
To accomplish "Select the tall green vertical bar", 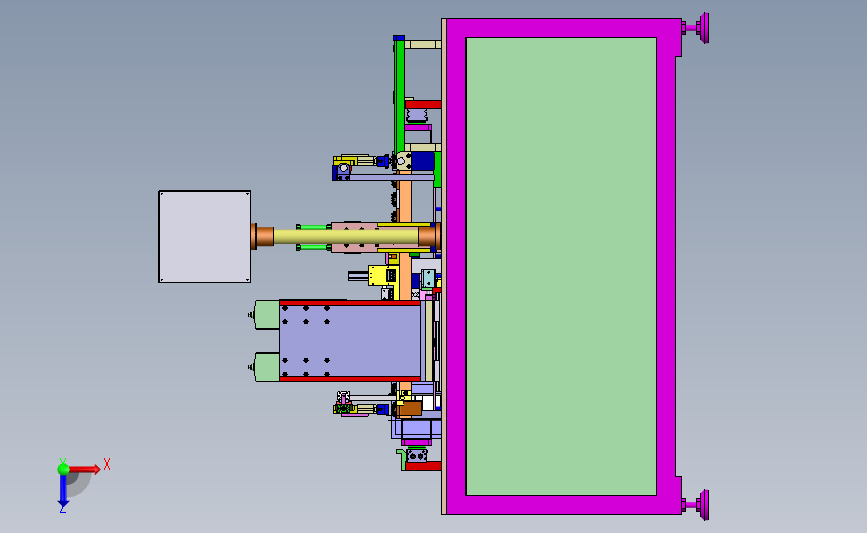I will 399,95.
